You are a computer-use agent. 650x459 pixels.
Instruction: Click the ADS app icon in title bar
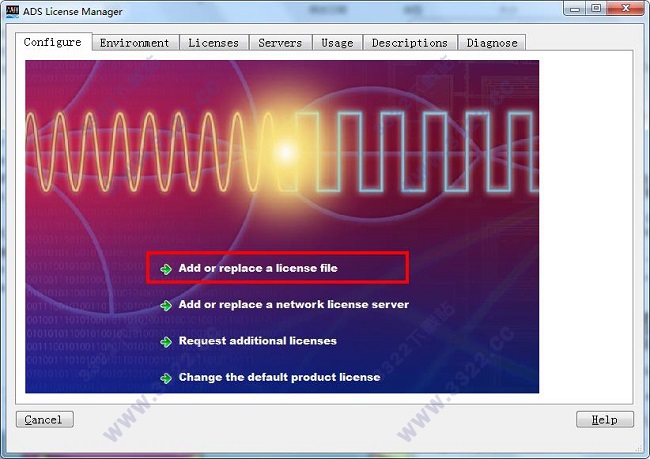coord(12,11)
